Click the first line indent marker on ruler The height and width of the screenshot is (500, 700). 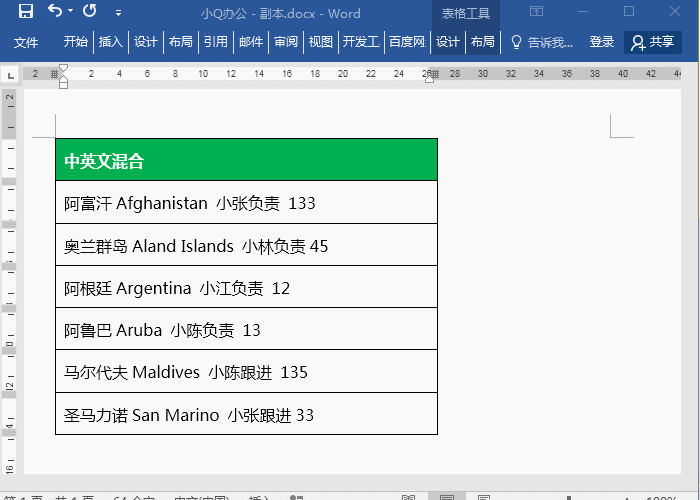tap(63, 68)
